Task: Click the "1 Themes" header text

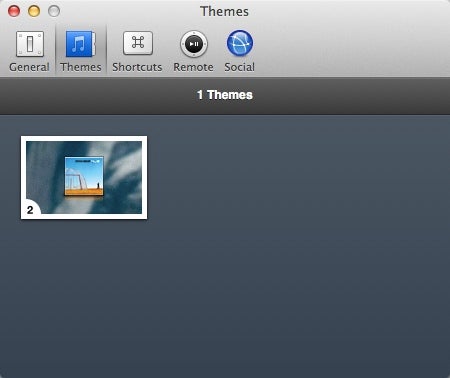Action: [225, 95]
